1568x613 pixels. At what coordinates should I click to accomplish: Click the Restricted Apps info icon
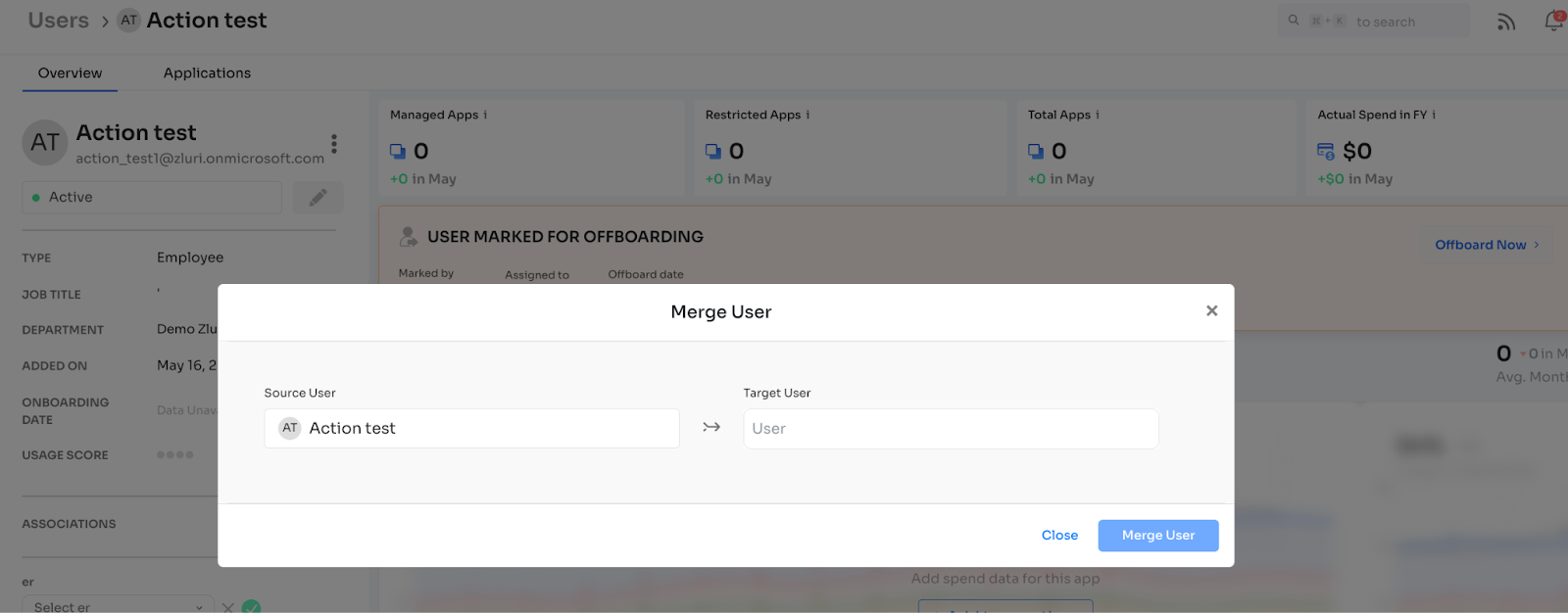tap(808, 116)
